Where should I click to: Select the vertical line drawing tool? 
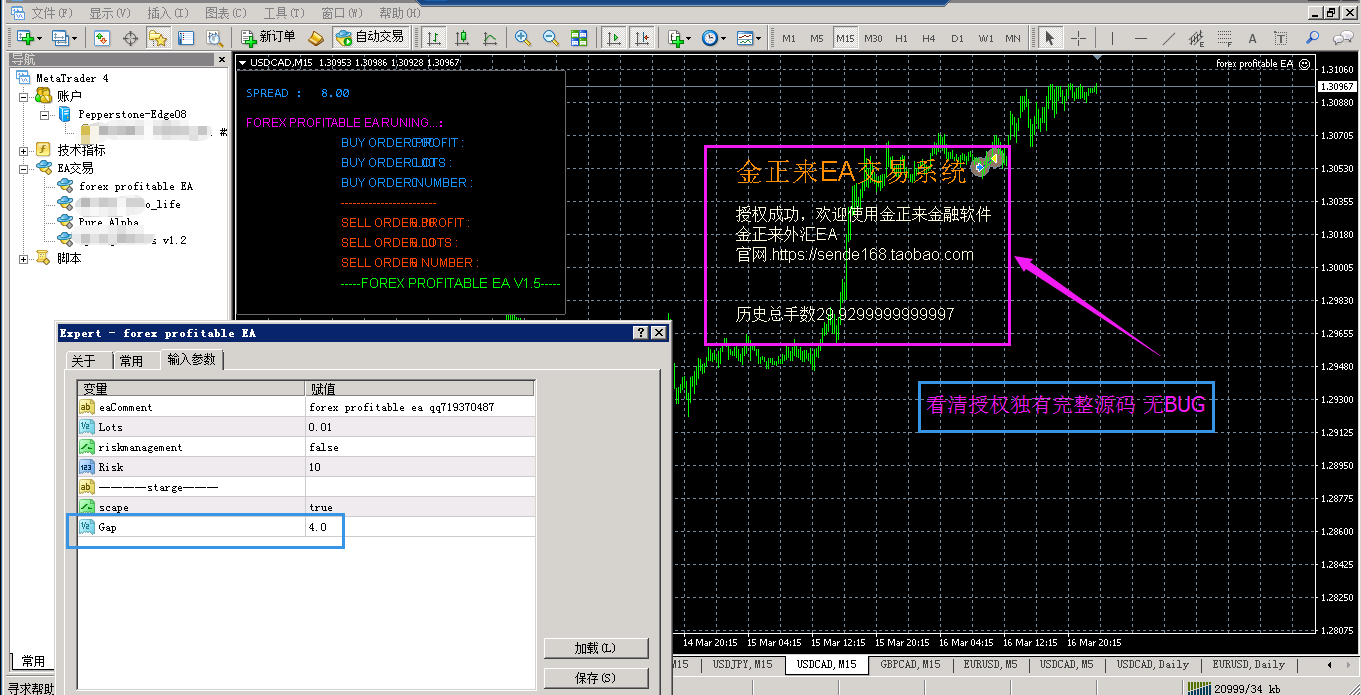[x=1112, y=38]
